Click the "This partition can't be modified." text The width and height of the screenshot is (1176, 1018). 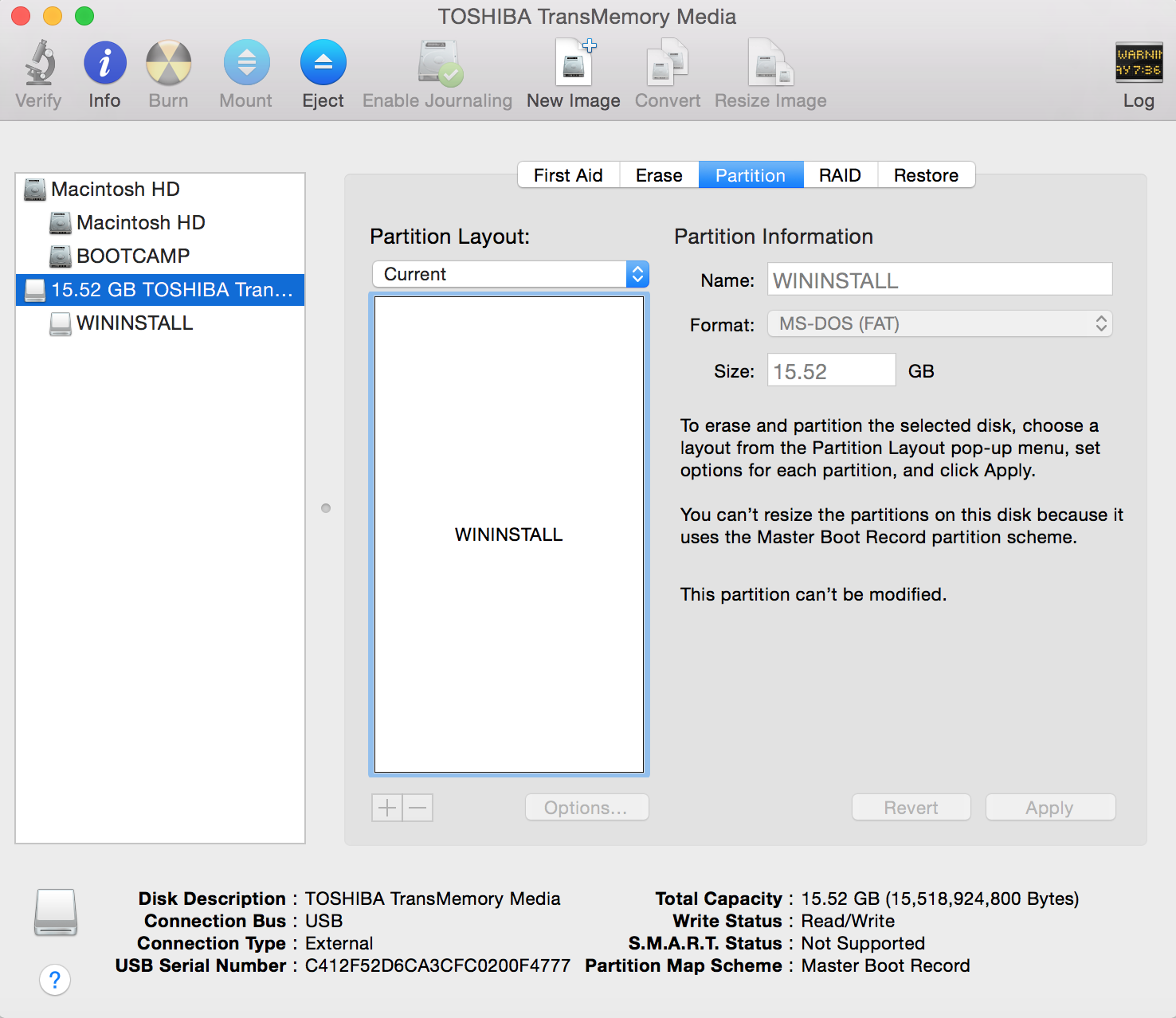813,594
